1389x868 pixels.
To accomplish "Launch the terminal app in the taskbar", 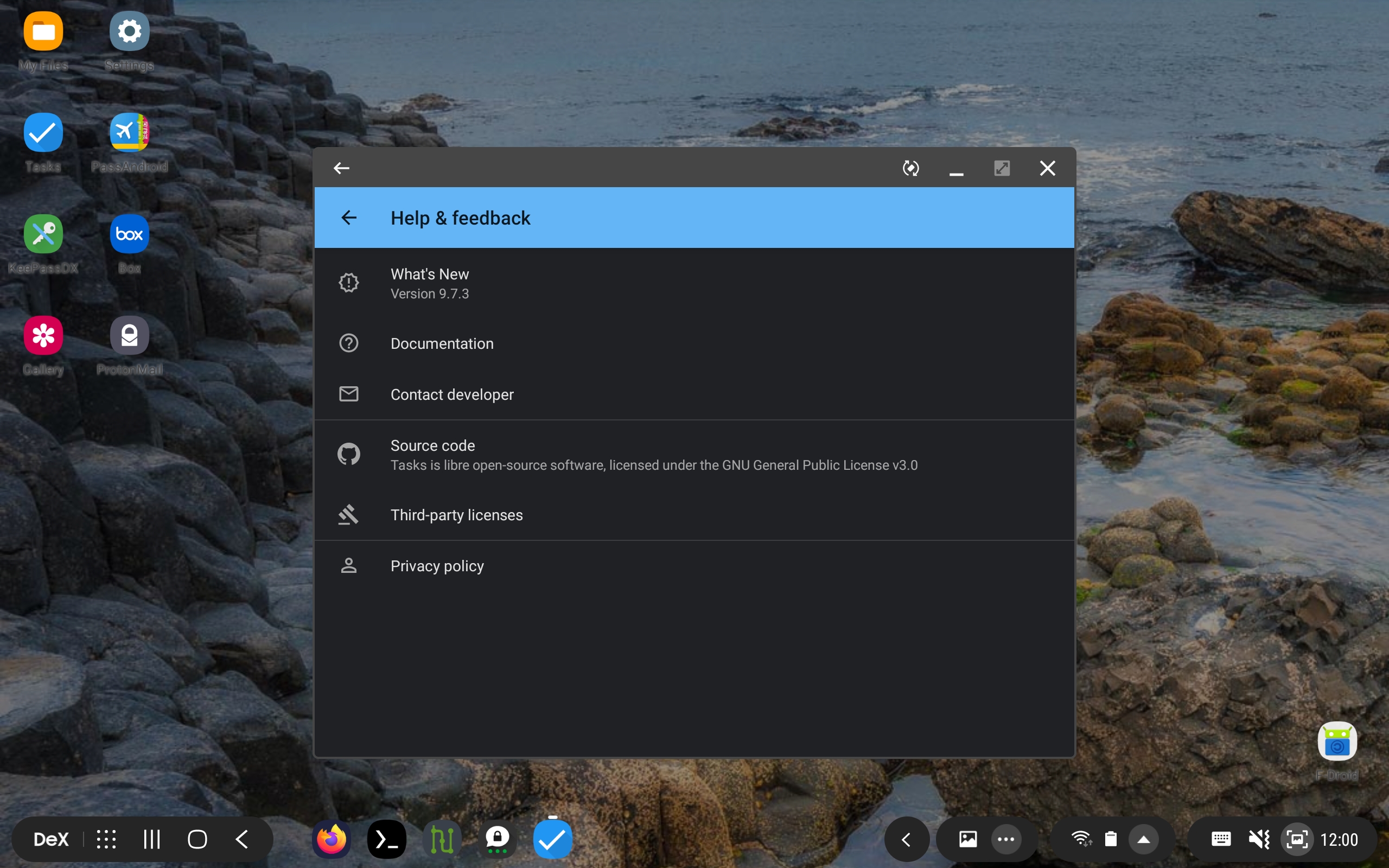I will coord(386,839).
